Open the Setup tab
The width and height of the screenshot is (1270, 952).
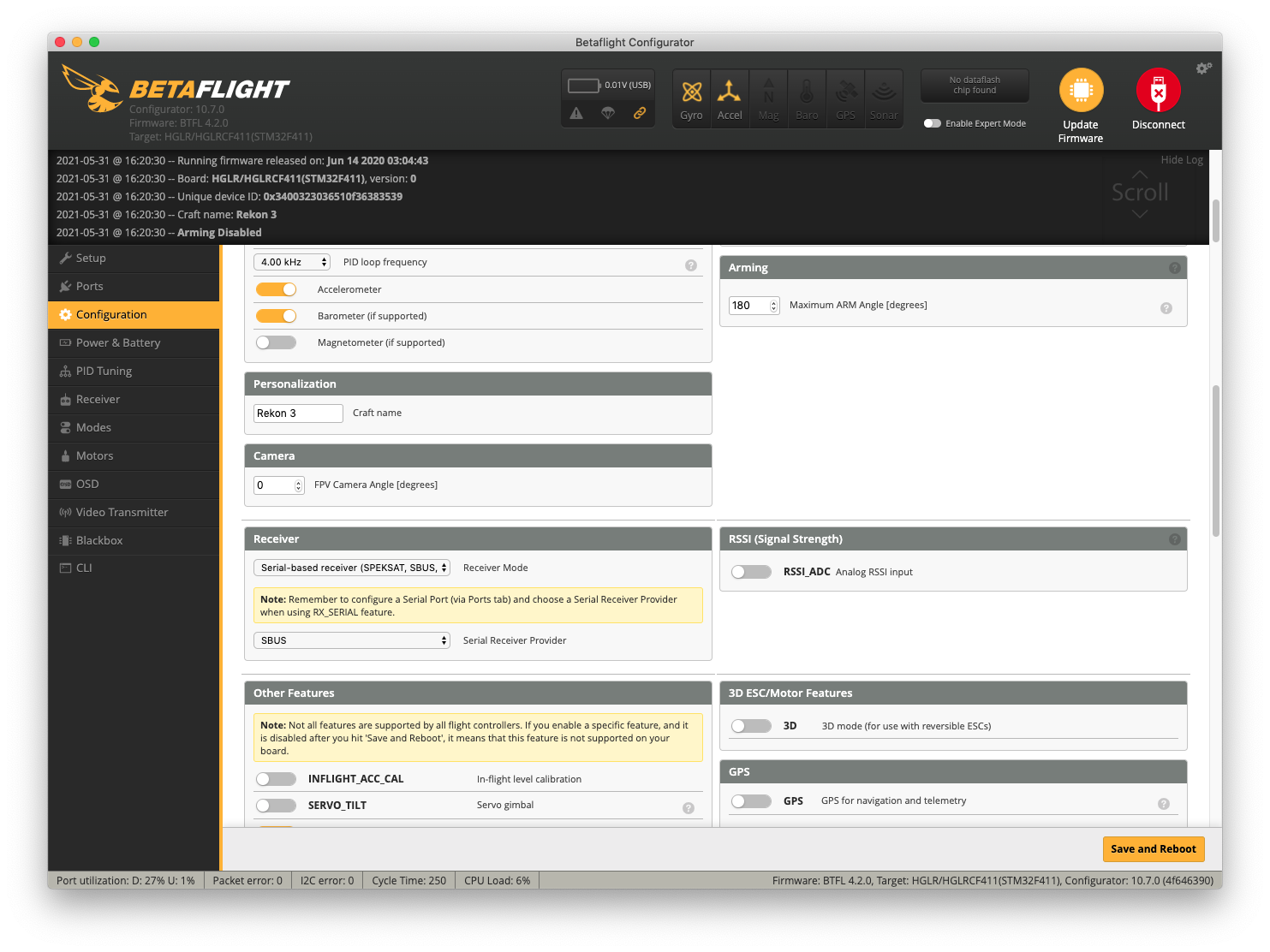click(134, 259)
